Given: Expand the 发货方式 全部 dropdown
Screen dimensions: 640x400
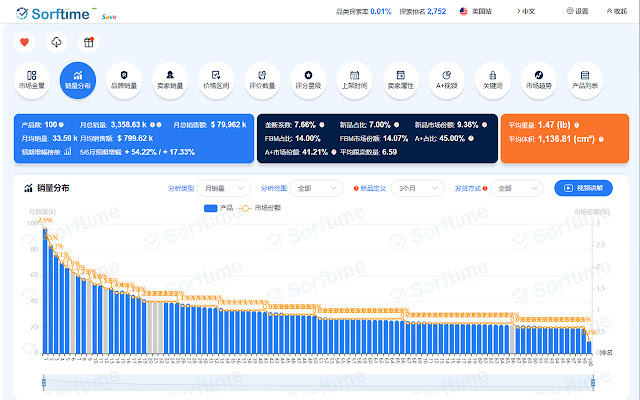Looking at the screenshot, I should (x=517, y=188).
